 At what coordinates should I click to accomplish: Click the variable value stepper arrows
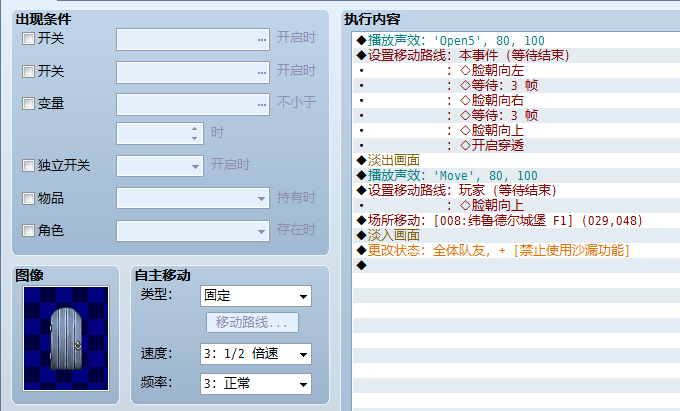point(194,134)
